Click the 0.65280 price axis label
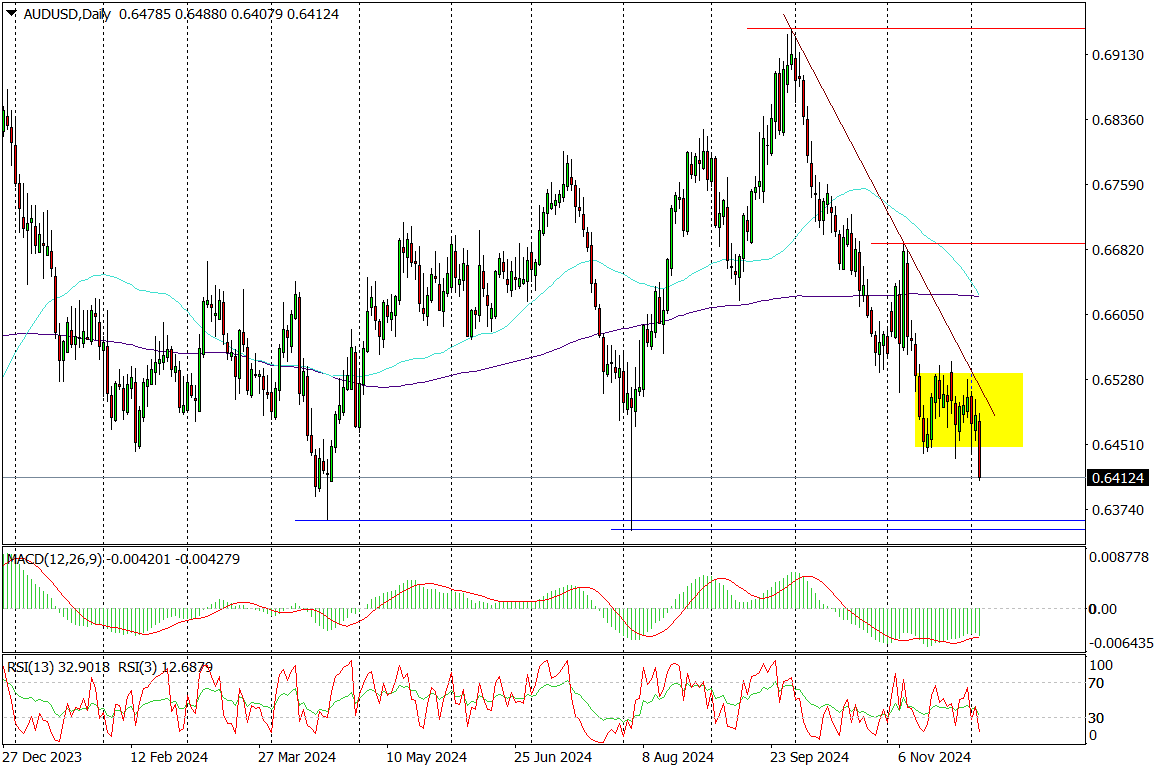The image size is (1157, 771). 1118,380
